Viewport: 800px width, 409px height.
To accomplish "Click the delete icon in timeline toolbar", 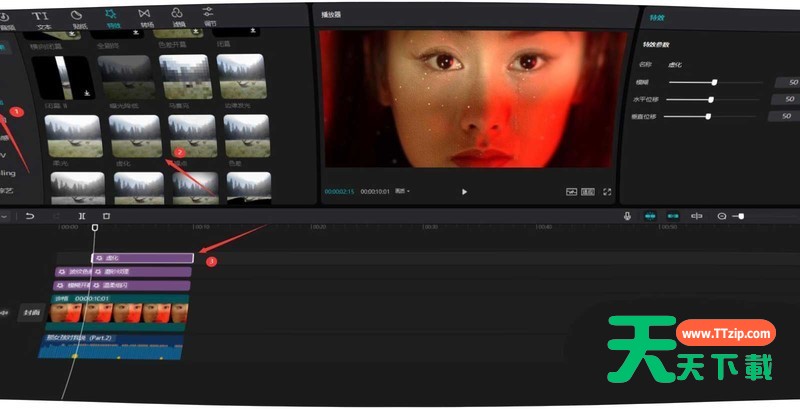I will [x=106, y=215].
